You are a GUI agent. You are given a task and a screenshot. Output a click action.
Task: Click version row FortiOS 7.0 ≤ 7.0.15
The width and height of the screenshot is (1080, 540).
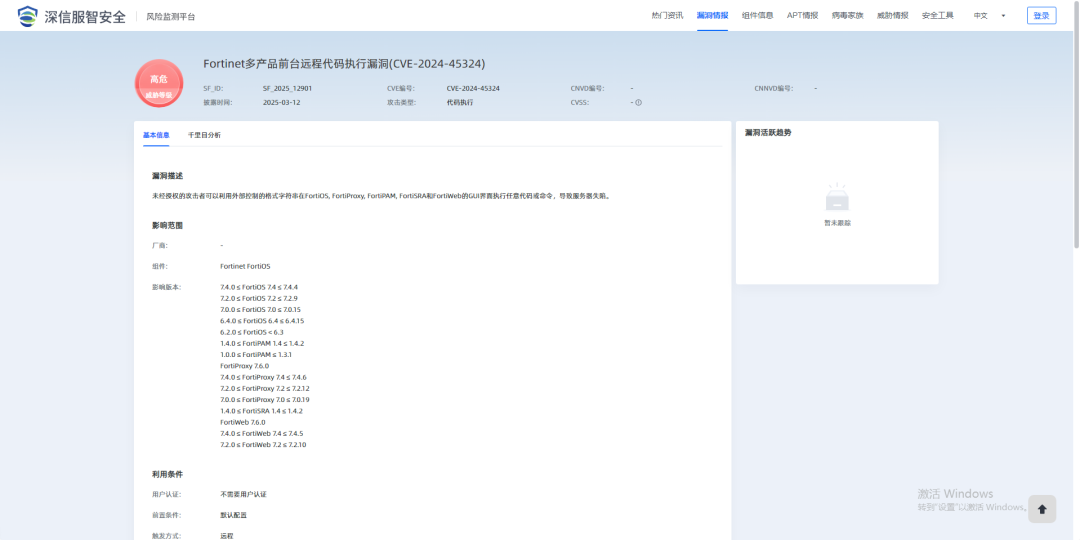pos(260,309)
